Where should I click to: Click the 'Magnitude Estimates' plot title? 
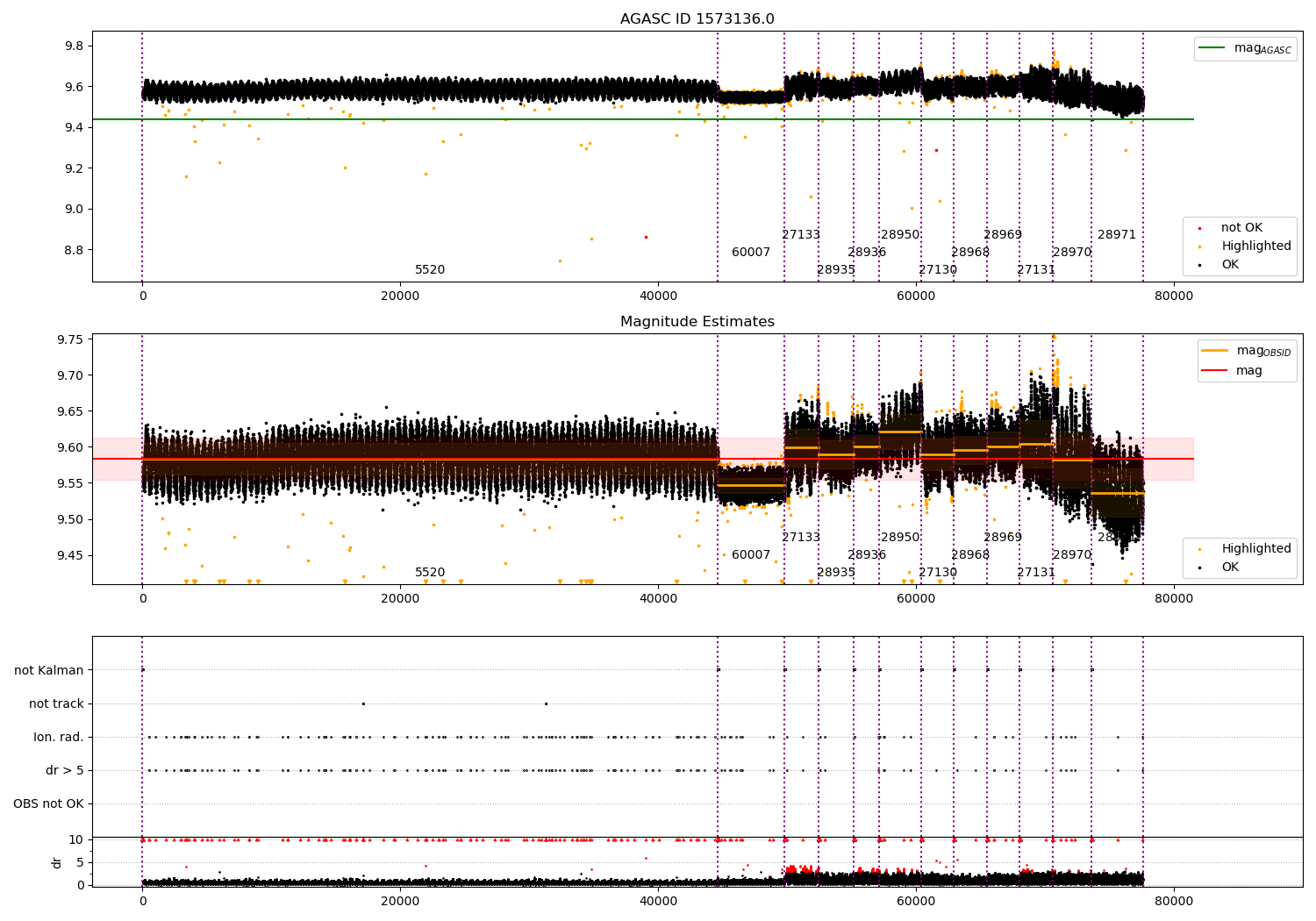(x=697, y=322)
